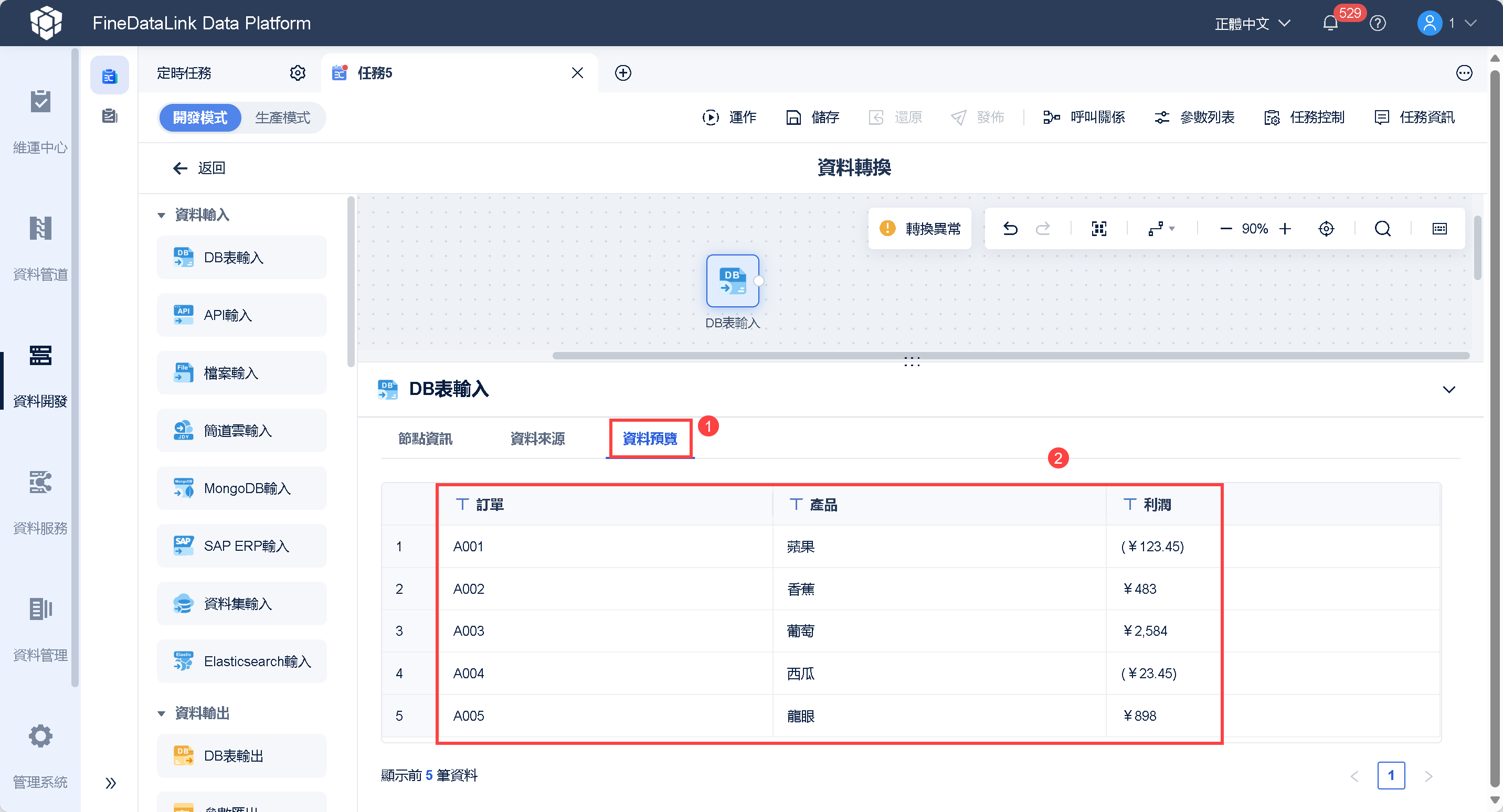
Task: Click 轉換異常 warning indicator
Action: click(919, 229)
